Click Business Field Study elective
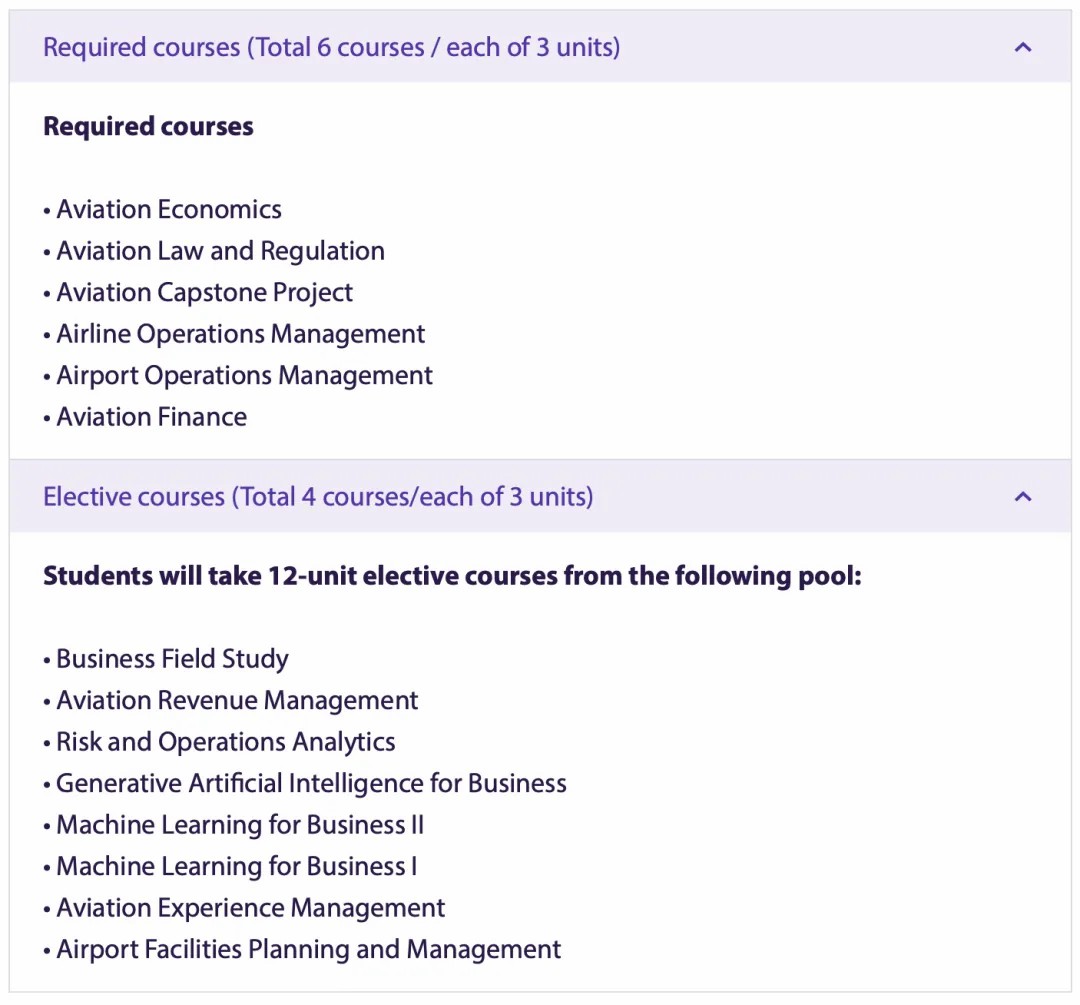 coord(172,660)
